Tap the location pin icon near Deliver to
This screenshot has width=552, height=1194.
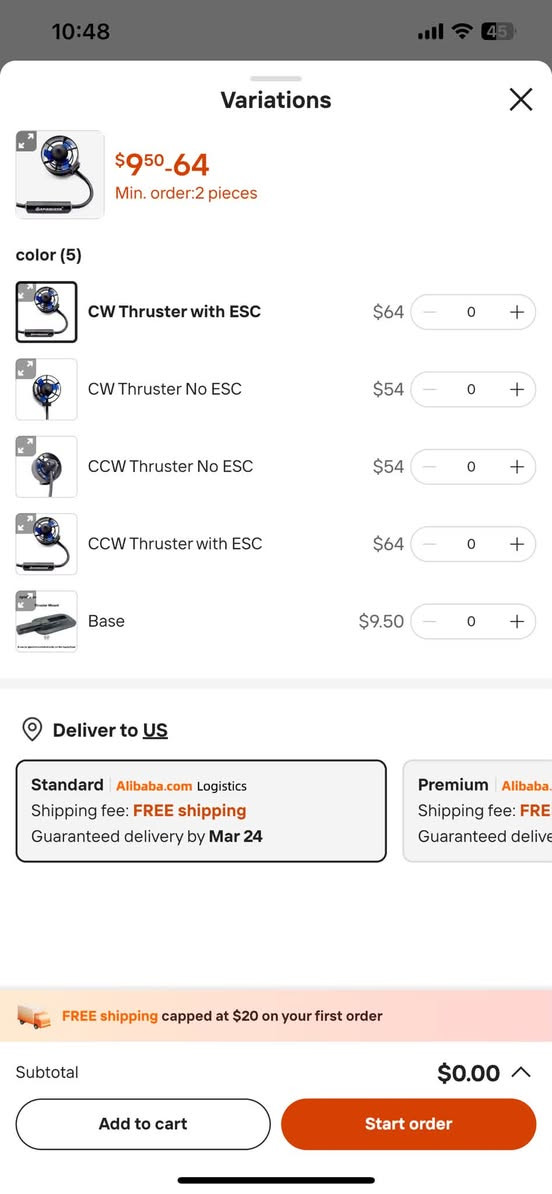(x=32, y=730)
